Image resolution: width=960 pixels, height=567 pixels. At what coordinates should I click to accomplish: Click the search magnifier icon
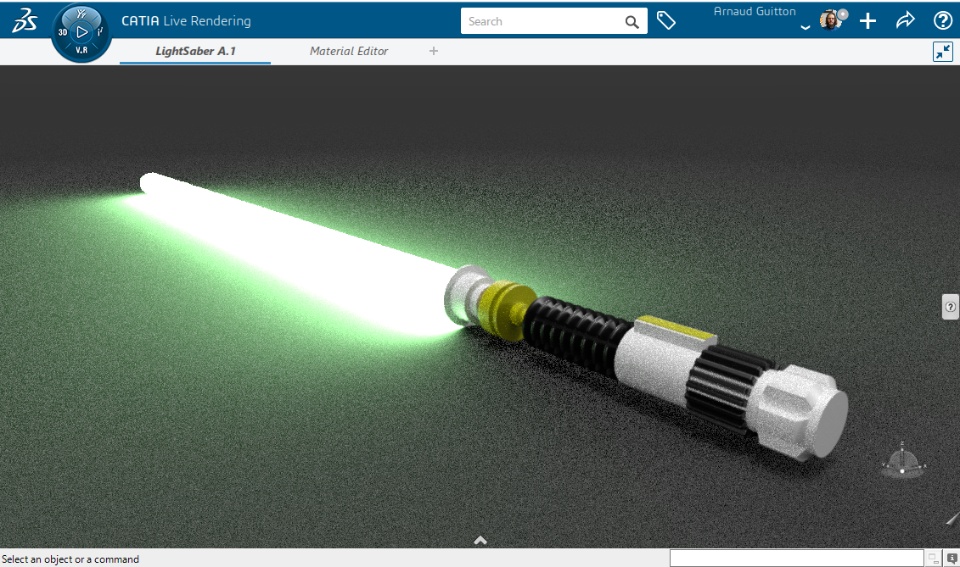pos(632,22)
